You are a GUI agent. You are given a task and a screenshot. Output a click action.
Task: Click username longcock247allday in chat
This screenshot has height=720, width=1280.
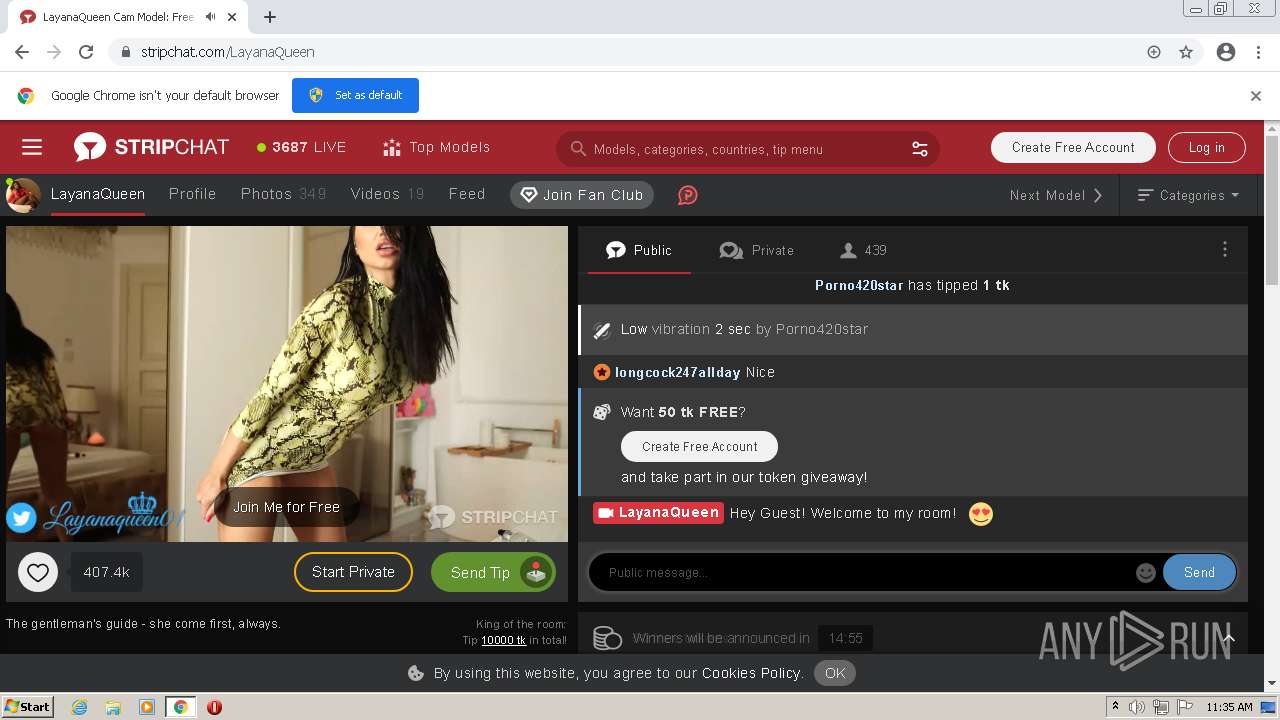677,372
